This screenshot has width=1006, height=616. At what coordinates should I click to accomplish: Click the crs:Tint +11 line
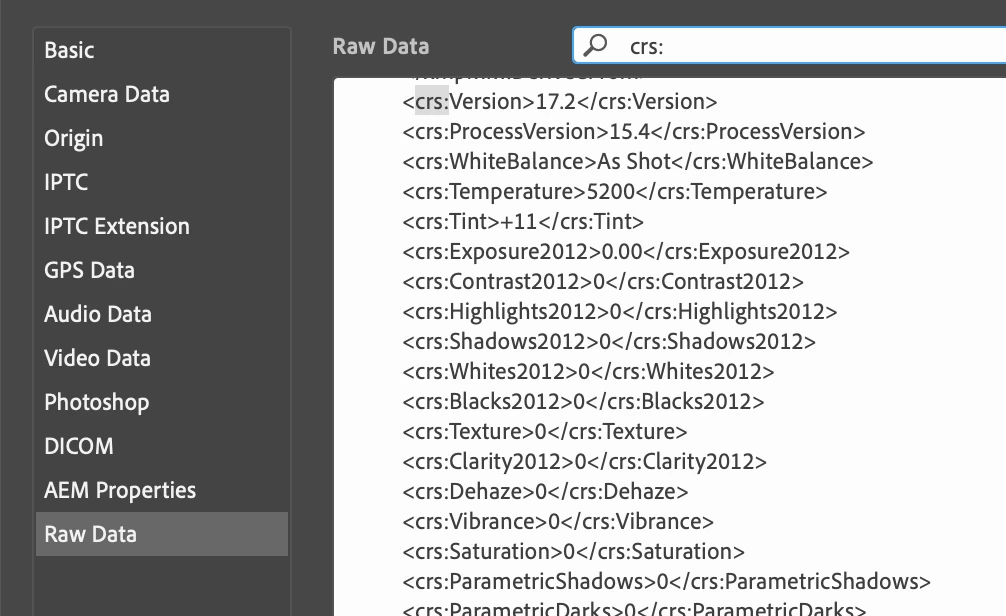click(523, 221)
